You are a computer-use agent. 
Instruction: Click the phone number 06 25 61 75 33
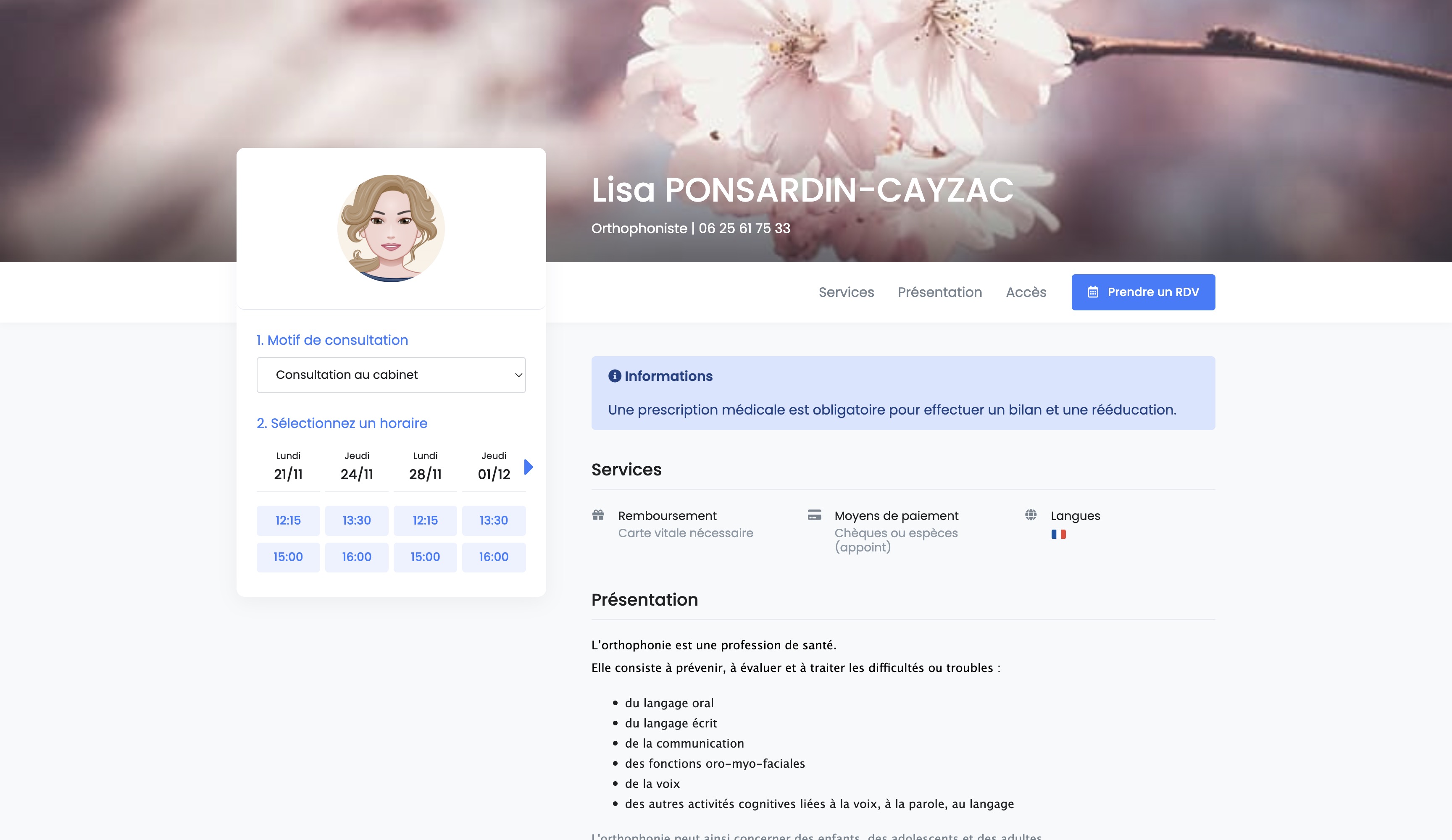tap(744, 228)
